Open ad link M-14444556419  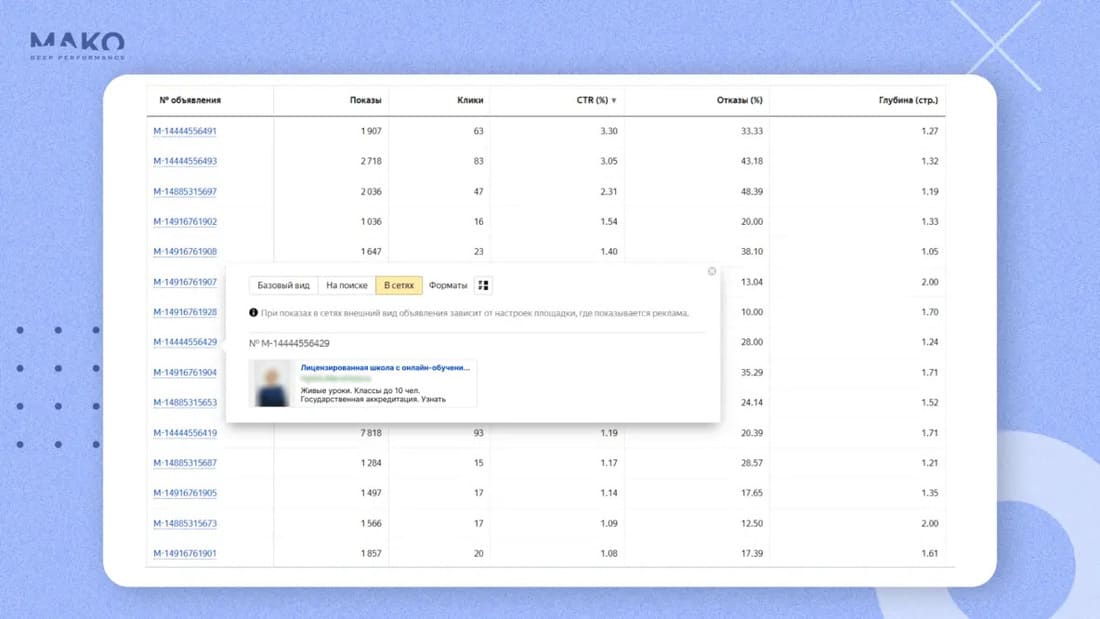[185, 433]
